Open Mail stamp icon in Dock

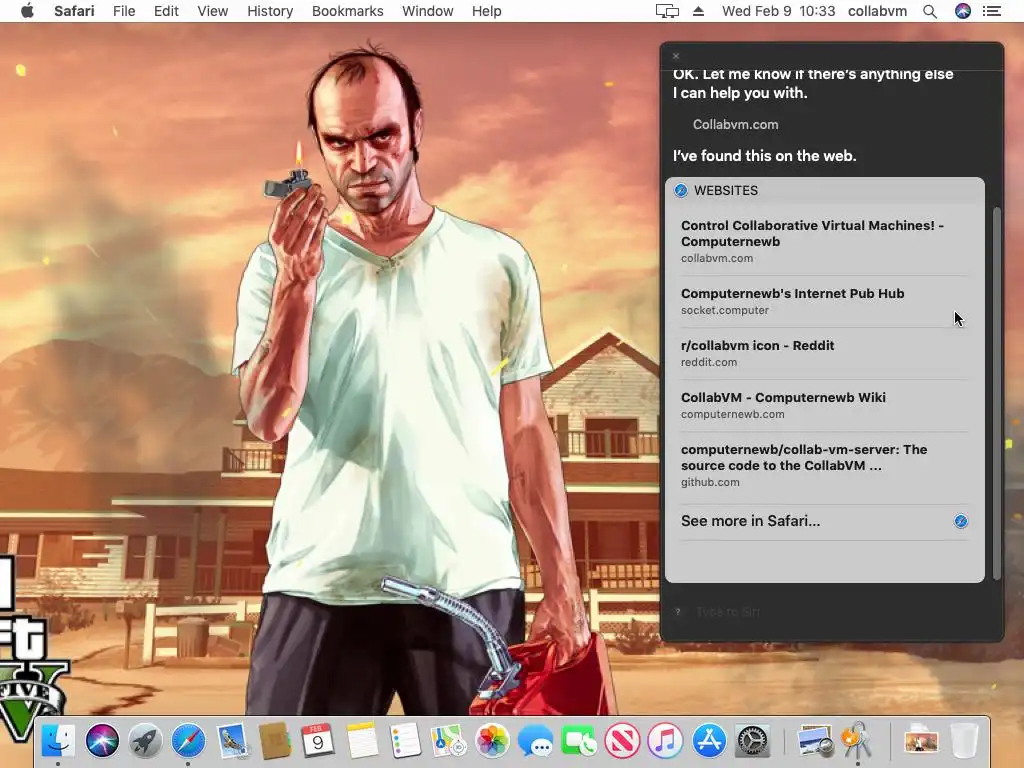(232, 741)
